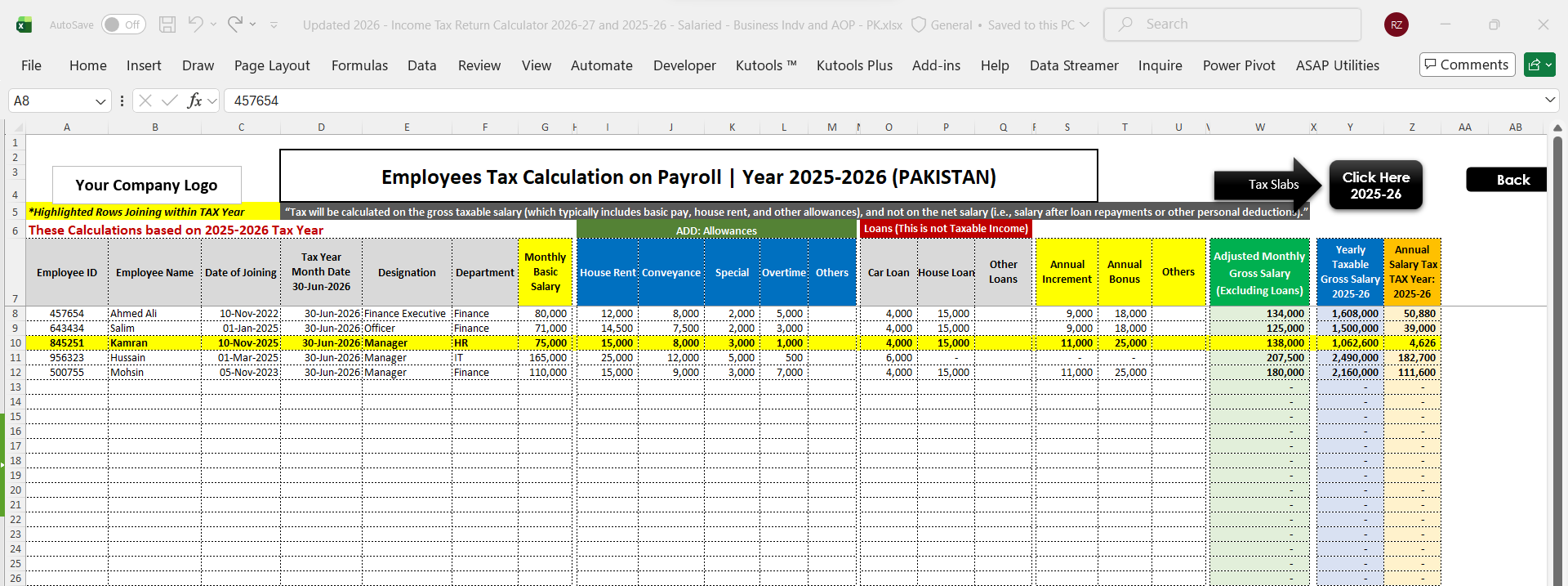Select column A header

(x=67, y=127)
